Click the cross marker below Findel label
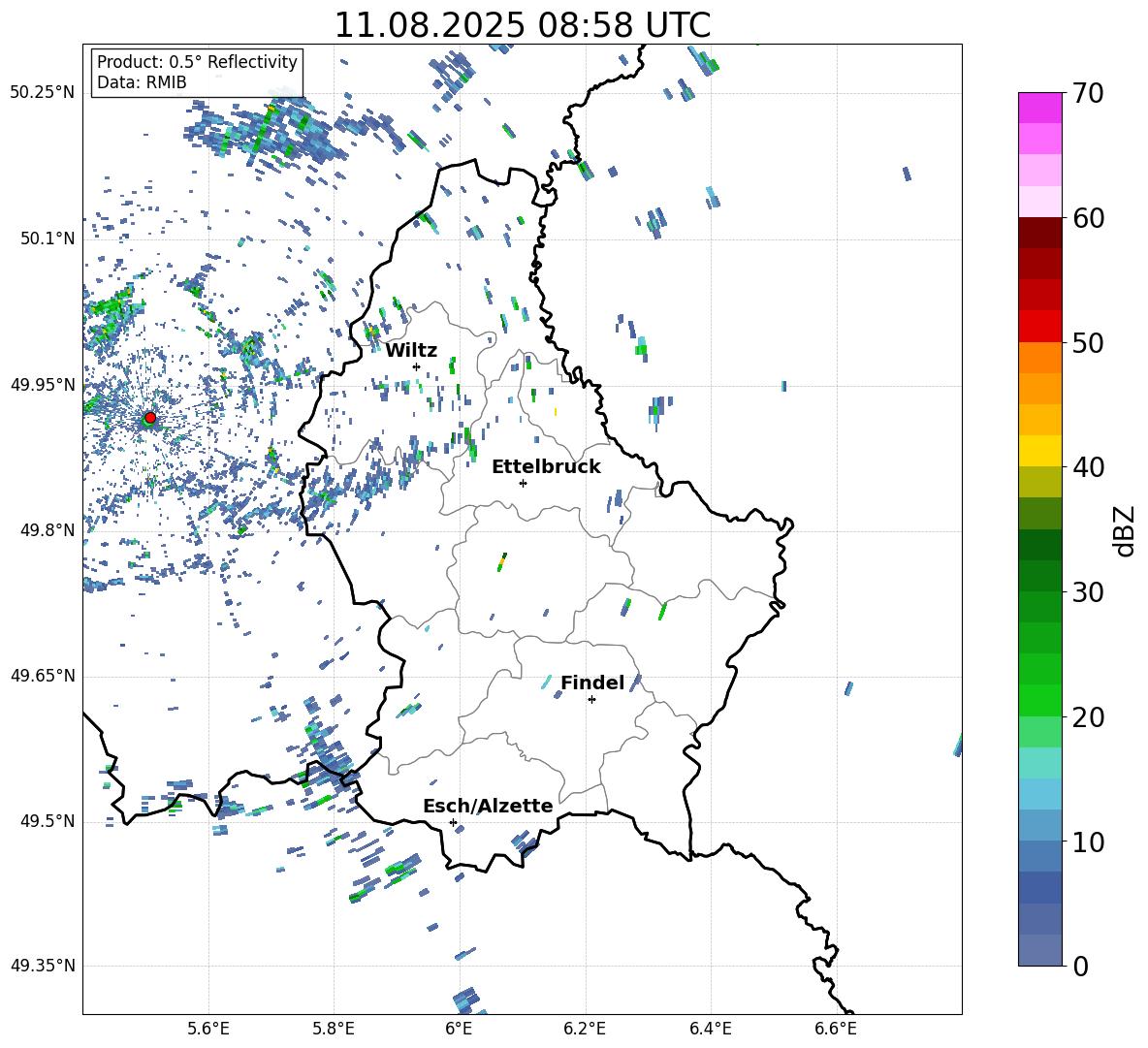This screenshot has height=1048, width=1148. 591,700
